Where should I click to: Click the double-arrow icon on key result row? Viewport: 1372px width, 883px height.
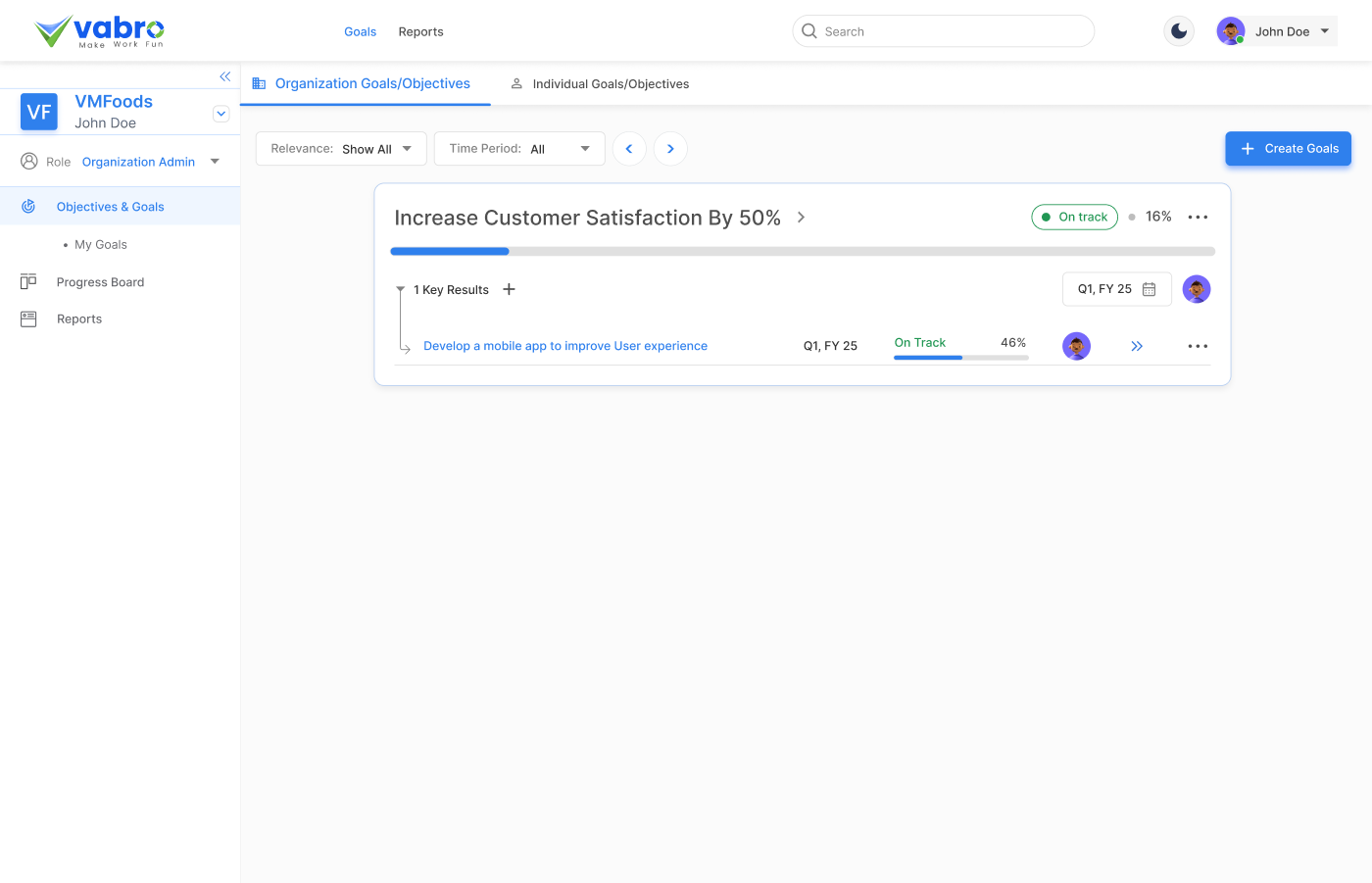(x=1137, y=346)
